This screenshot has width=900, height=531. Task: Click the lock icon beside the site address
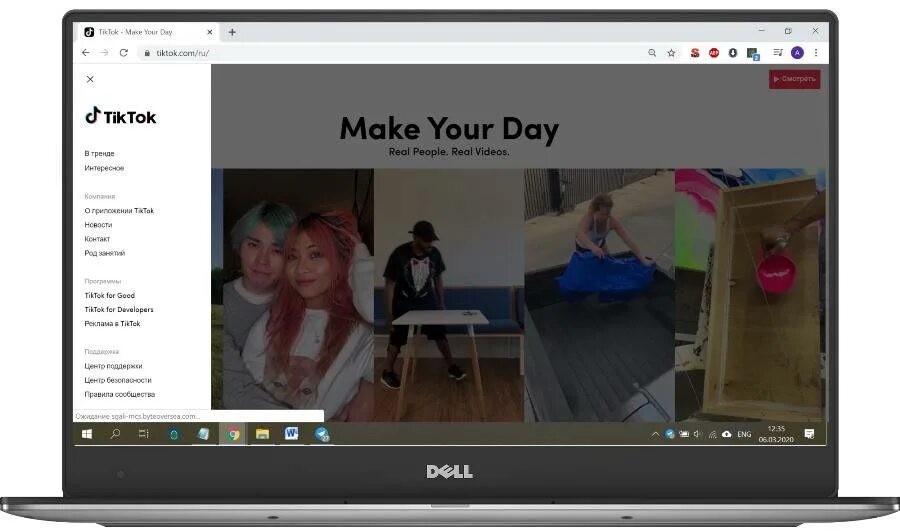(147, 53)
